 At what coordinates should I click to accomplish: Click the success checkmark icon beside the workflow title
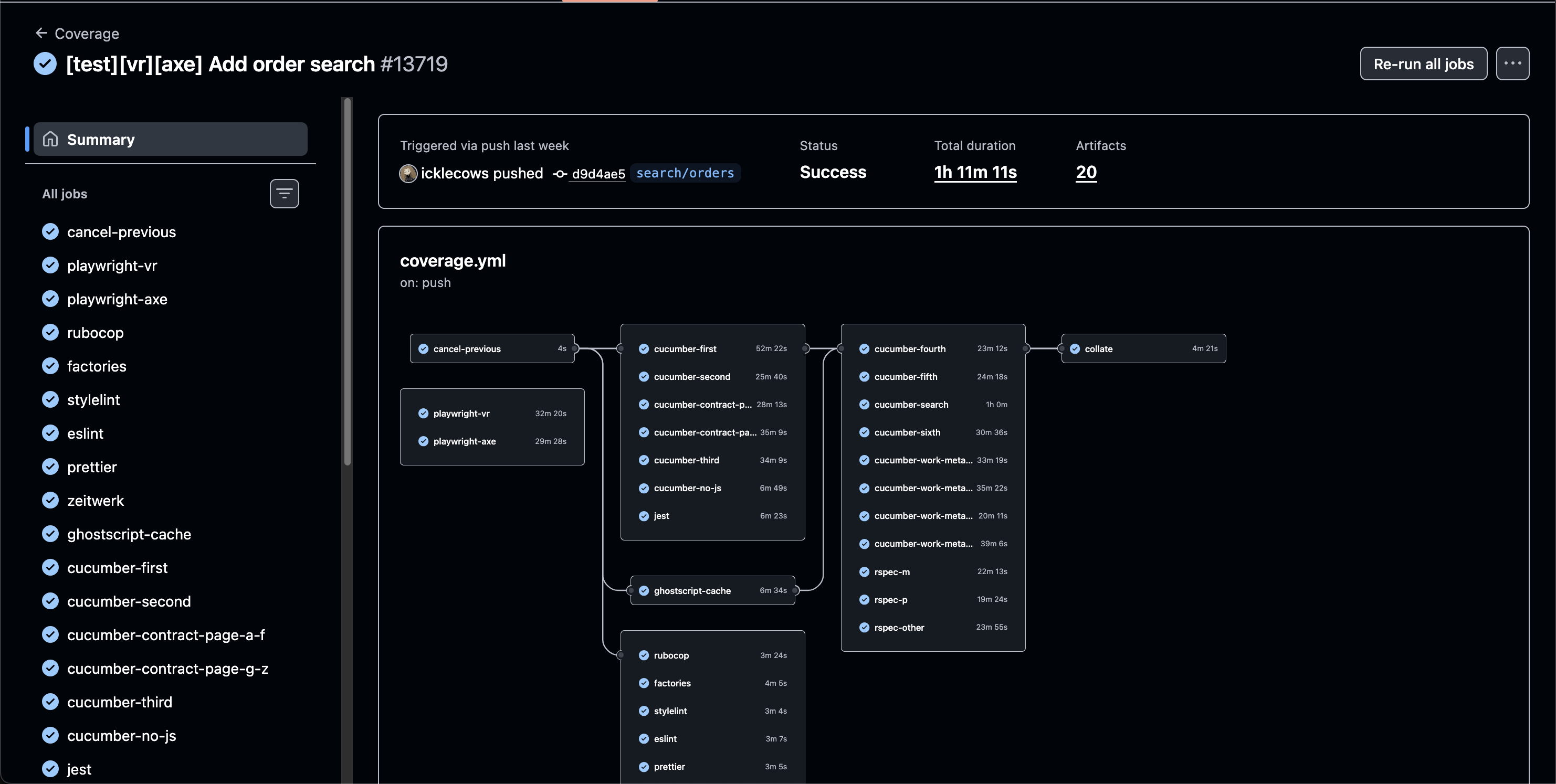(x=45, y=63)
